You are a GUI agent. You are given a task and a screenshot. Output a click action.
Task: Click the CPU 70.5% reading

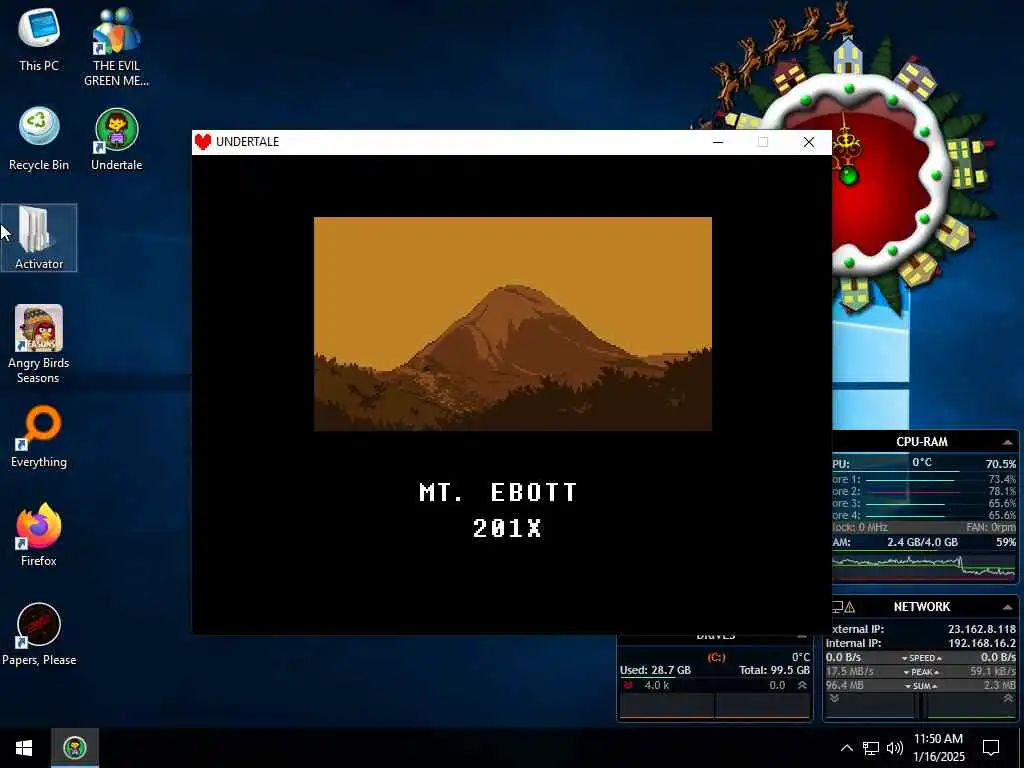click(x=1000, y=464)
